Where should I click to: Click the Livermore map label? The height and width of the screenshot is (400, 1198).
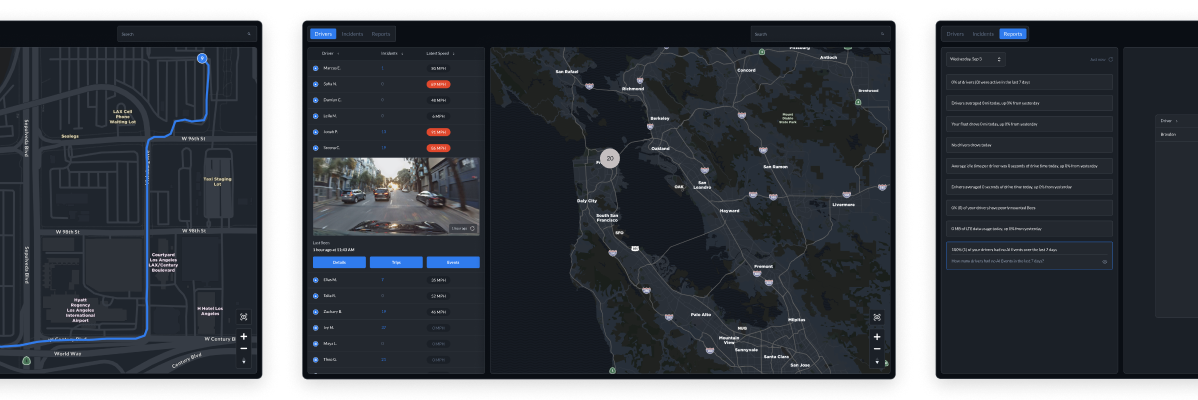843,205
